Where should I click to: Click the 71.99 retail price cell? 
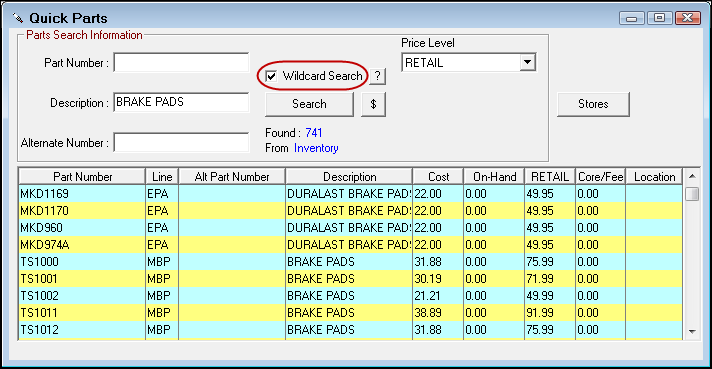tap(550, 279)
